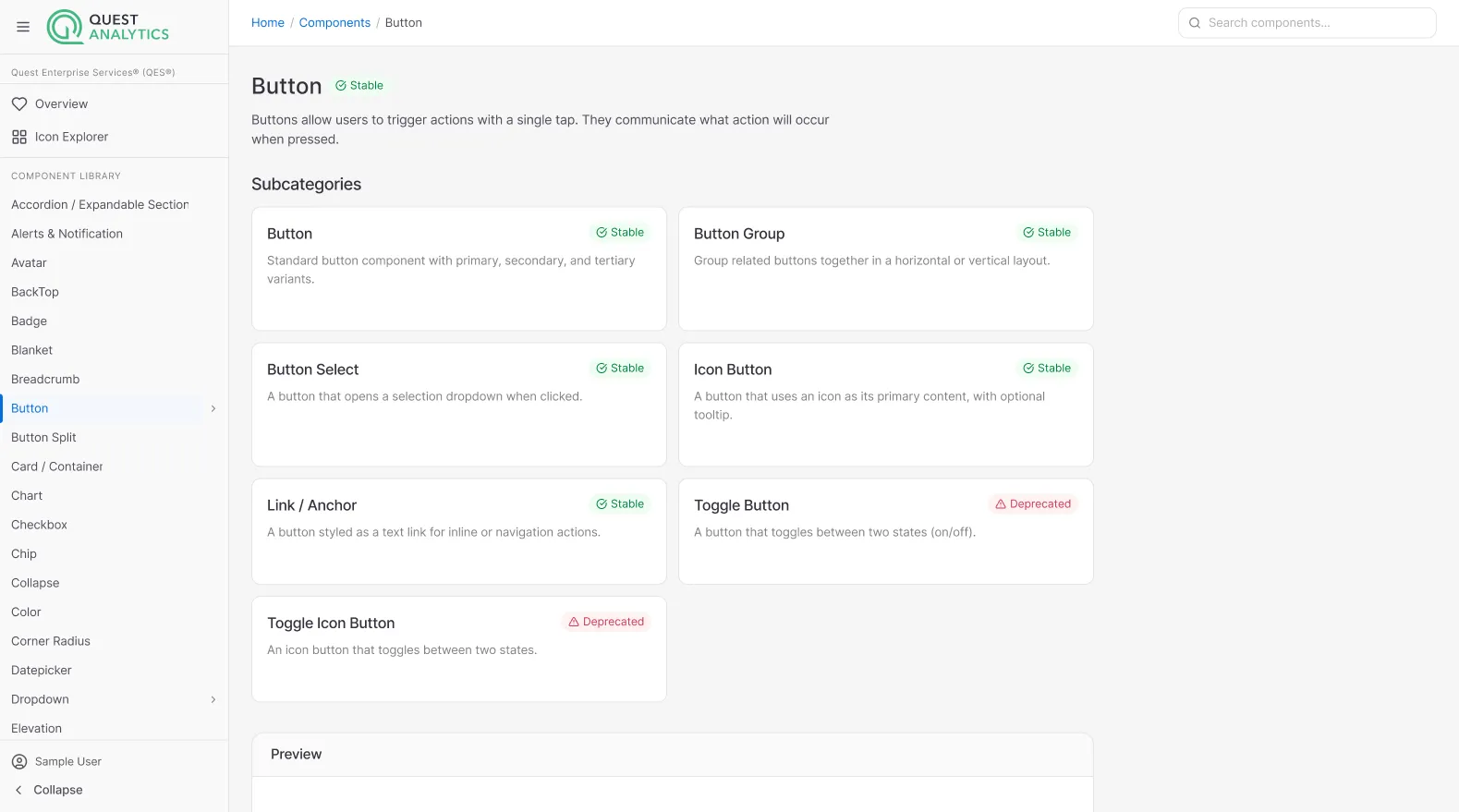The width and height of the screenshot is (1459, 812).
Task: Click the Components breadcrumb link
Action: click(334, 23)
